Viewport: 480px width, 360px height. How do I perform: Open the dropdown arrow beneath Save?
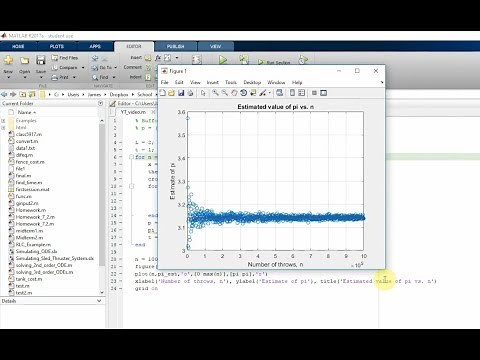pos(41,78)
